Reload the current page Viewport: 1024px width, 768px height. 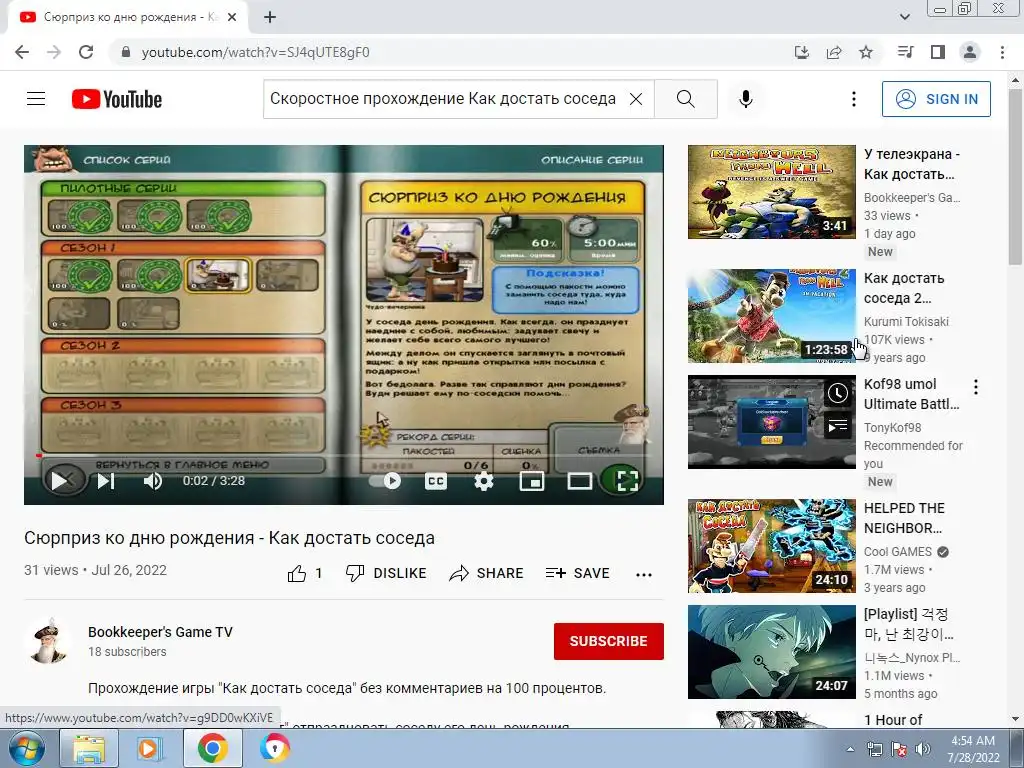pos(86,52)
